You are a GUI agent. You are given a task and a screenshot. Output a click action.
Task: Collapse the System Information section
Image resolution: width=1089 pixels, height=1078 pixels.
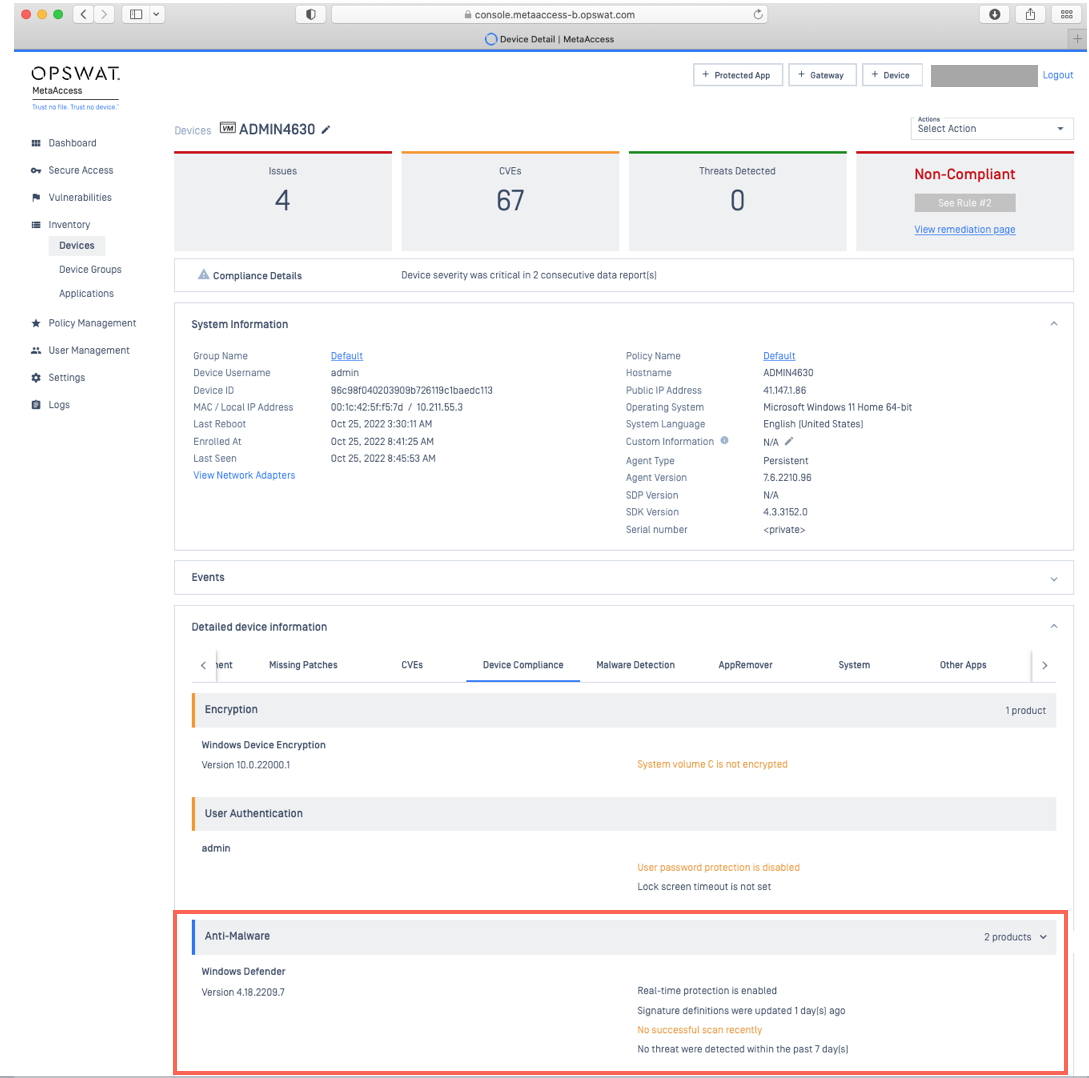[x=1054, y=324]
